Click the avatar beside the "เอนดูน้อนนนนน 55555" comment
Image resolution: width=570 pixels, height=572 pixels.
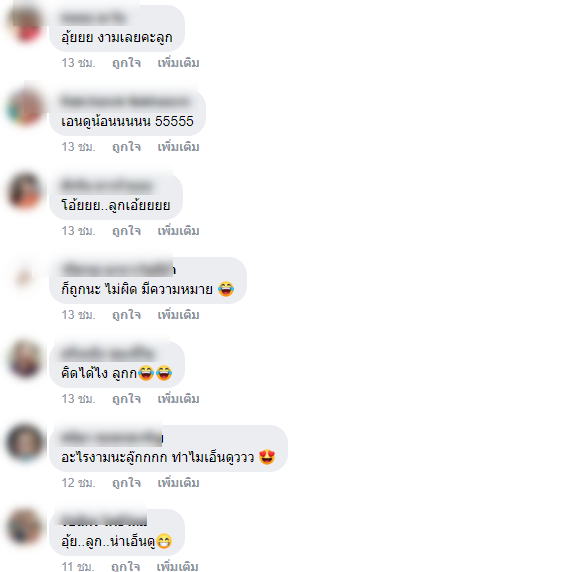click(x=25, y=107)
